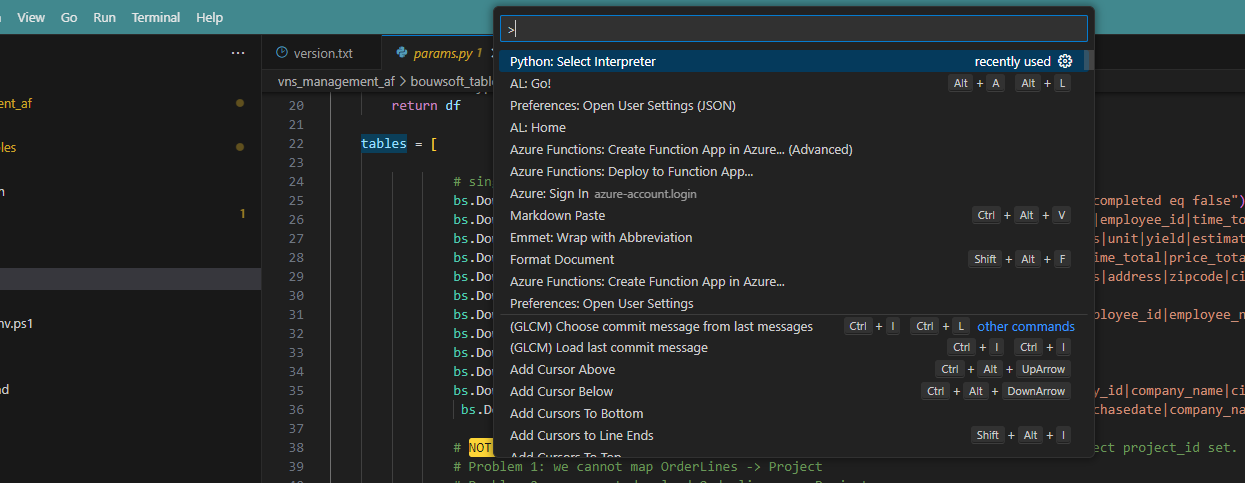1245x483 pixels.
Task: Open the Go menu
Action: [x=69, y=18]
